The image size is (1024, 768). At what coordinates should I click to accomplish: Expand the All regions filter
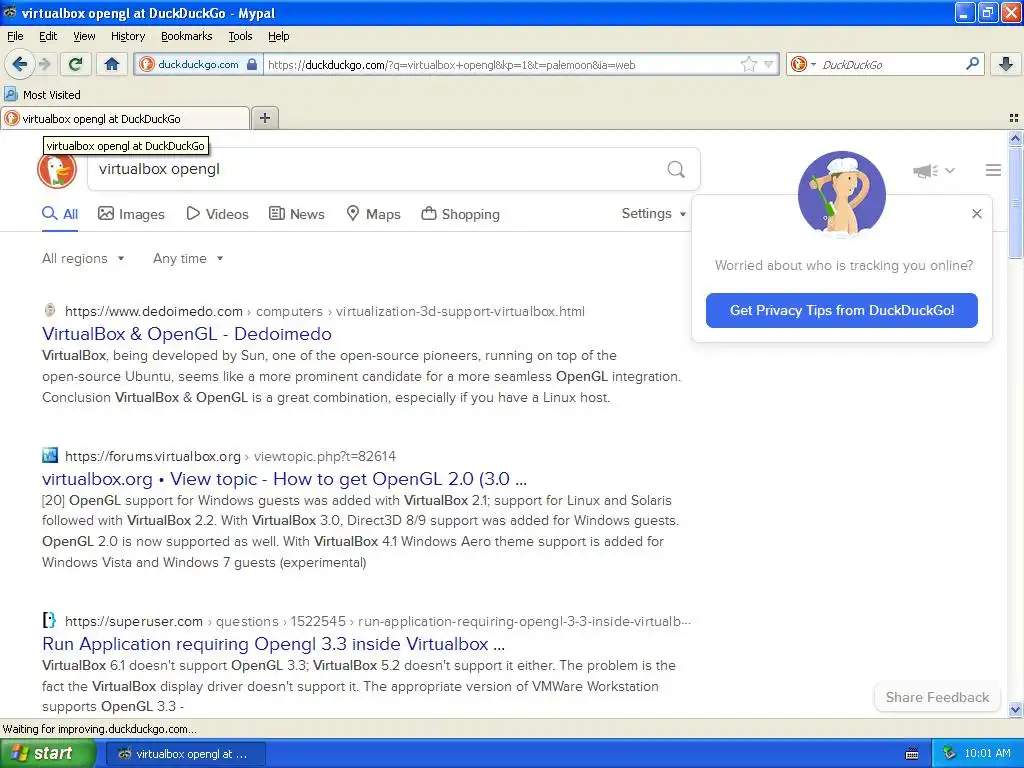tap(83, 259)
